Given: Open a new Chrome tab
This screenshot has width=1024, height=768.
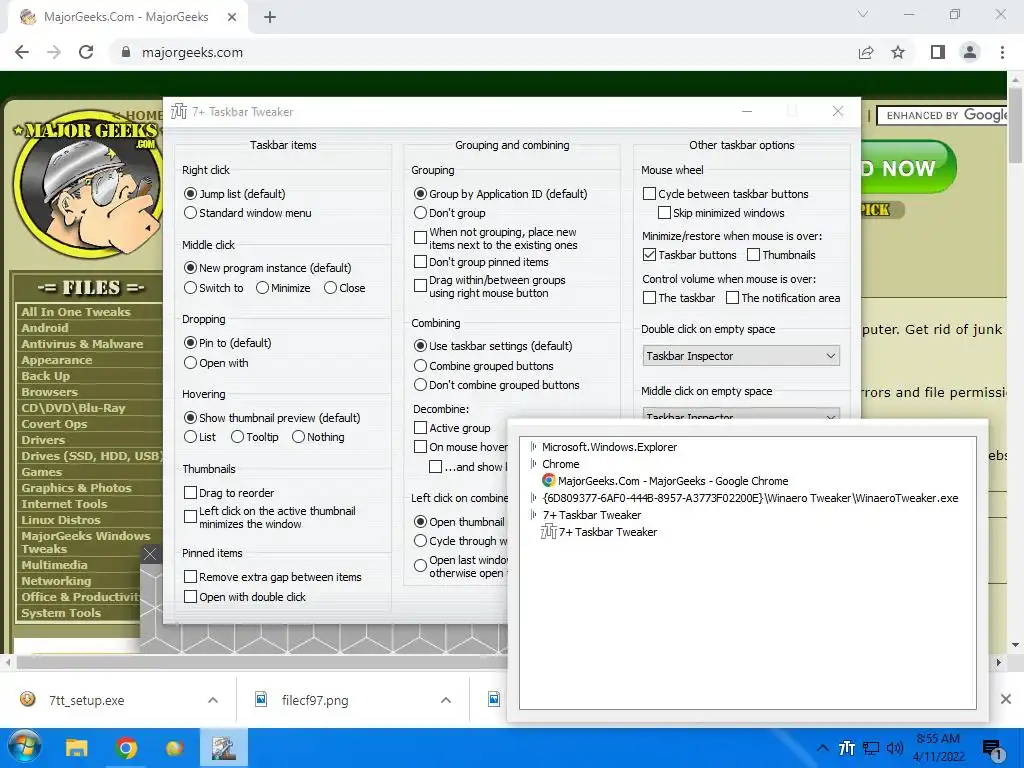Looking at the screenshot, I should 270,17.
